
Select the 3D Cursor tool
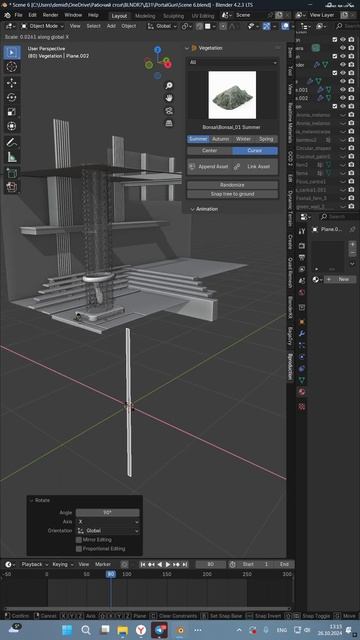click(12, 67)
